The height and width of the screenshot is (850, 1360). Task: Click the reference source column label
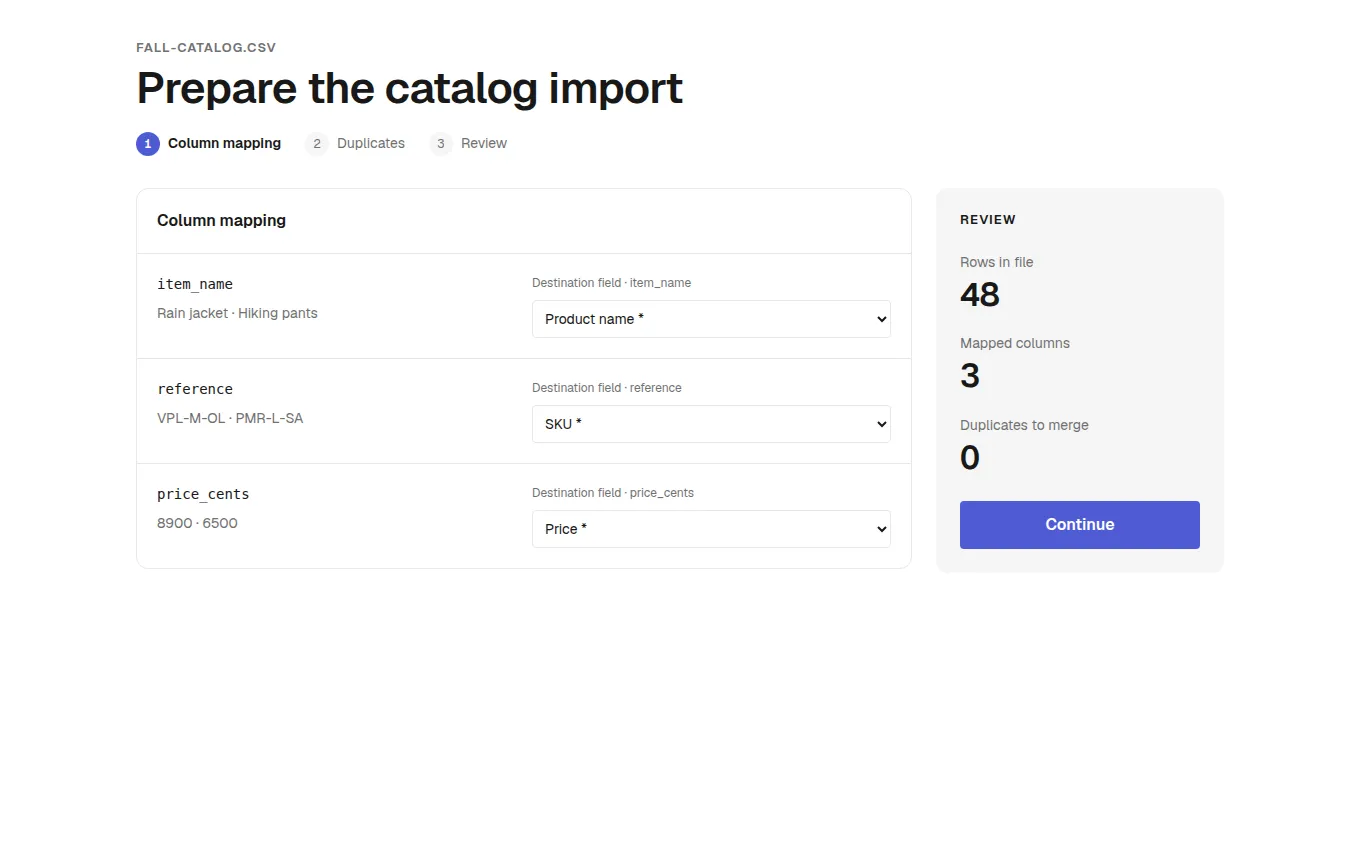pos(195,389)
